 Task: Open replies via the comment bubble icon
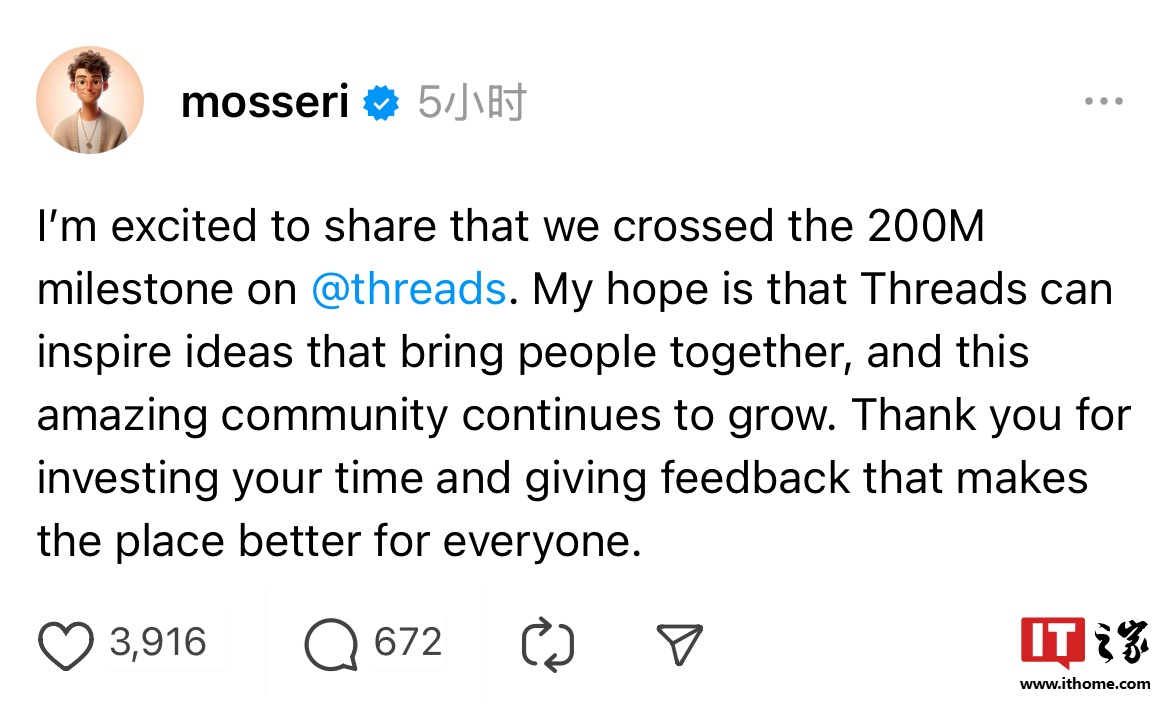click(x=331, y=645)
